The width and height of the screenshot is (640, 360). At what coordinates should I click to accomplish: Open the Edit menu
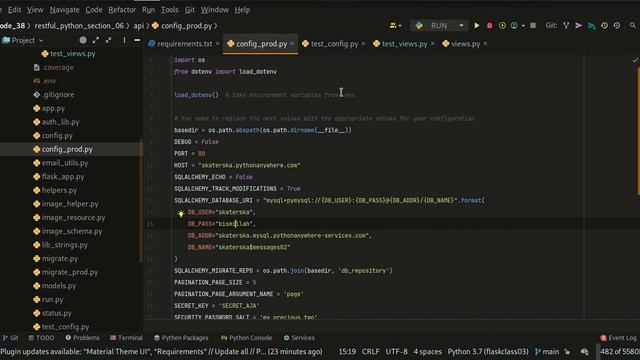(x=14, y=10)
